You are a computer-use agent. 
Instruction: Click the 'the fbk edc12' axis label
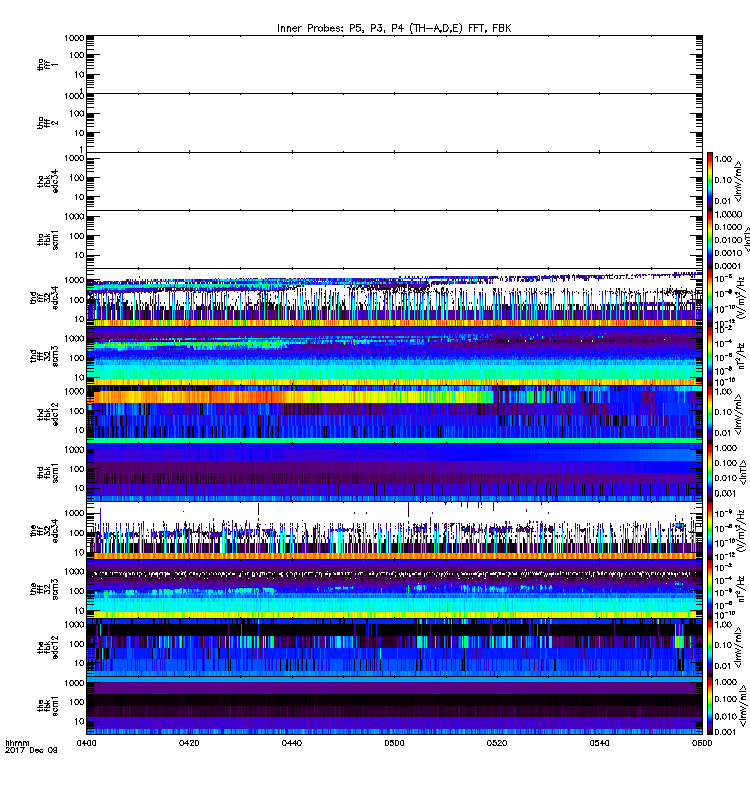pos(47,647)
